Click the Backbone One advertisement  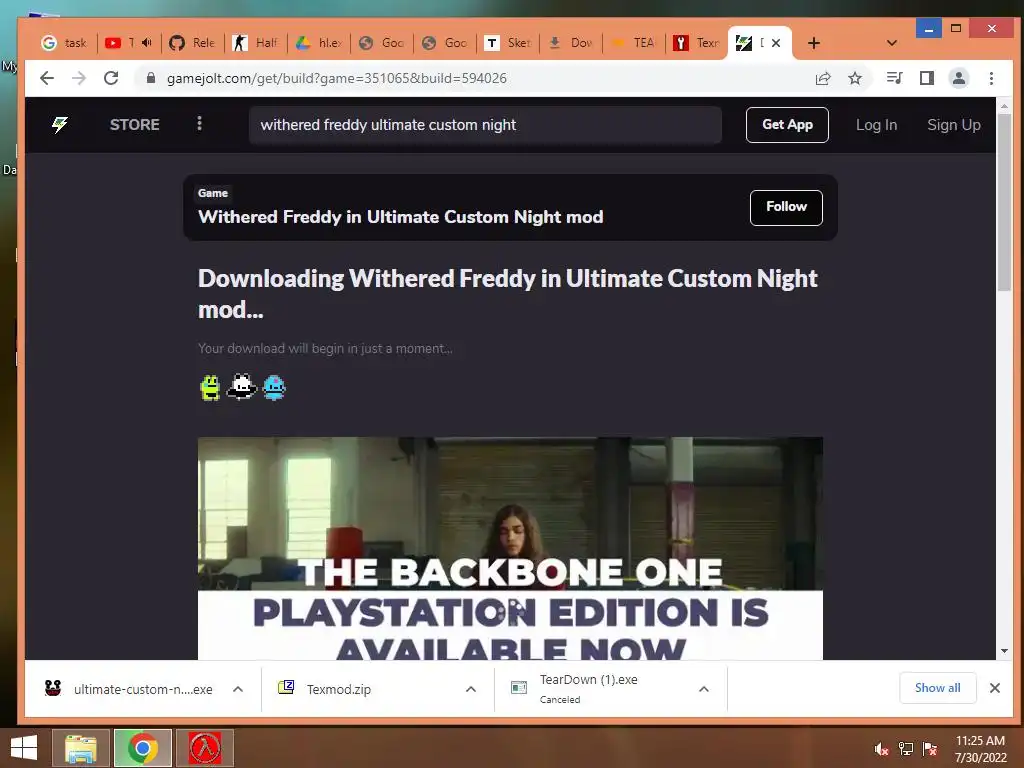coord(510,548)
